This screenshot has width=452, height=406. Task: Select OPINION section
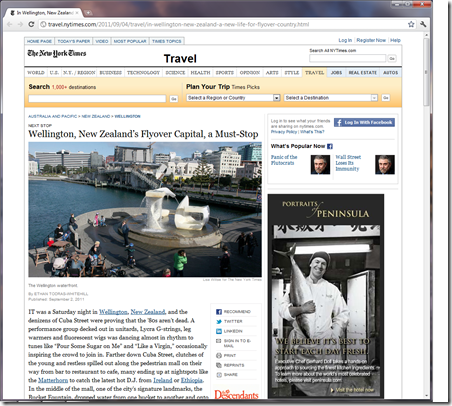click(250, 73)
